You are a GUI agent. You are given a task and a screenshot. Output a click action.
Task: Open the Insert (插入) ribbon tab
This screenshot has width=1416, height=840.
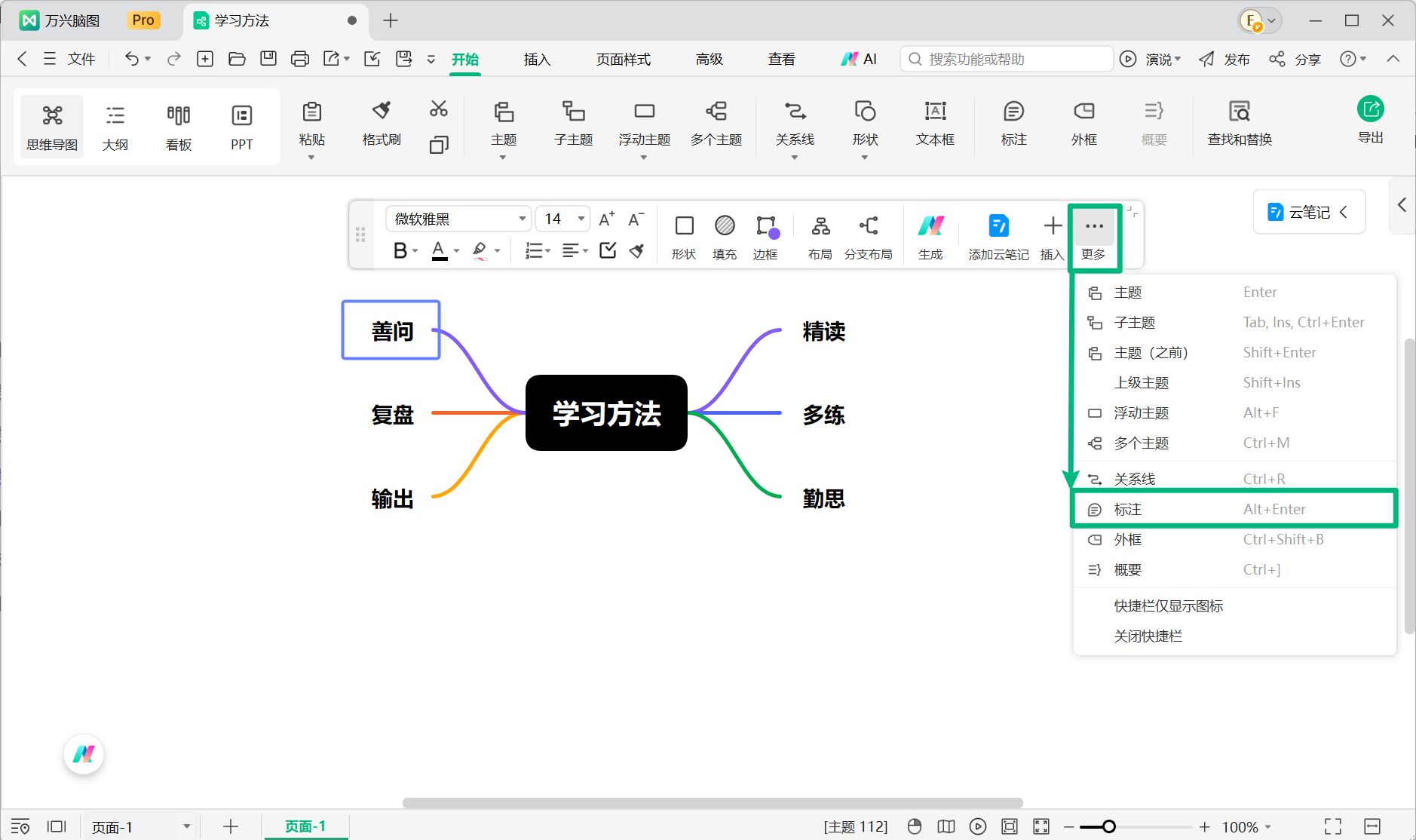click(538, 59)
